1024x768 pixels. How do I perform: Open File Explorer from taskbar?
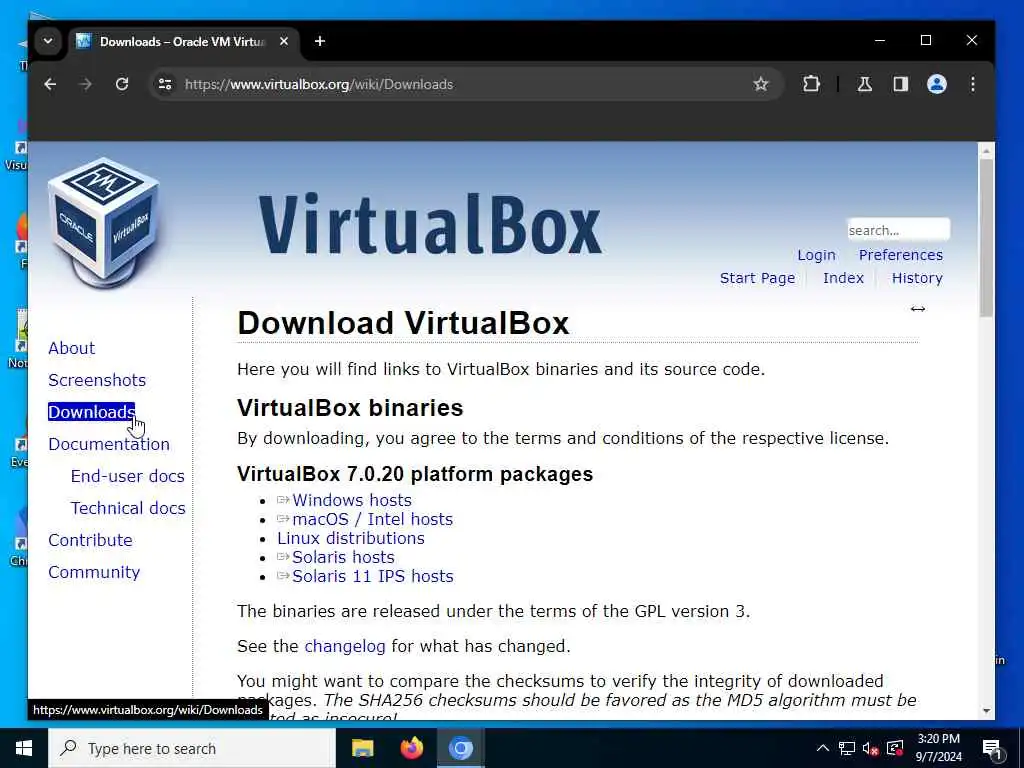pyautogui.click(x=362, y=748)
